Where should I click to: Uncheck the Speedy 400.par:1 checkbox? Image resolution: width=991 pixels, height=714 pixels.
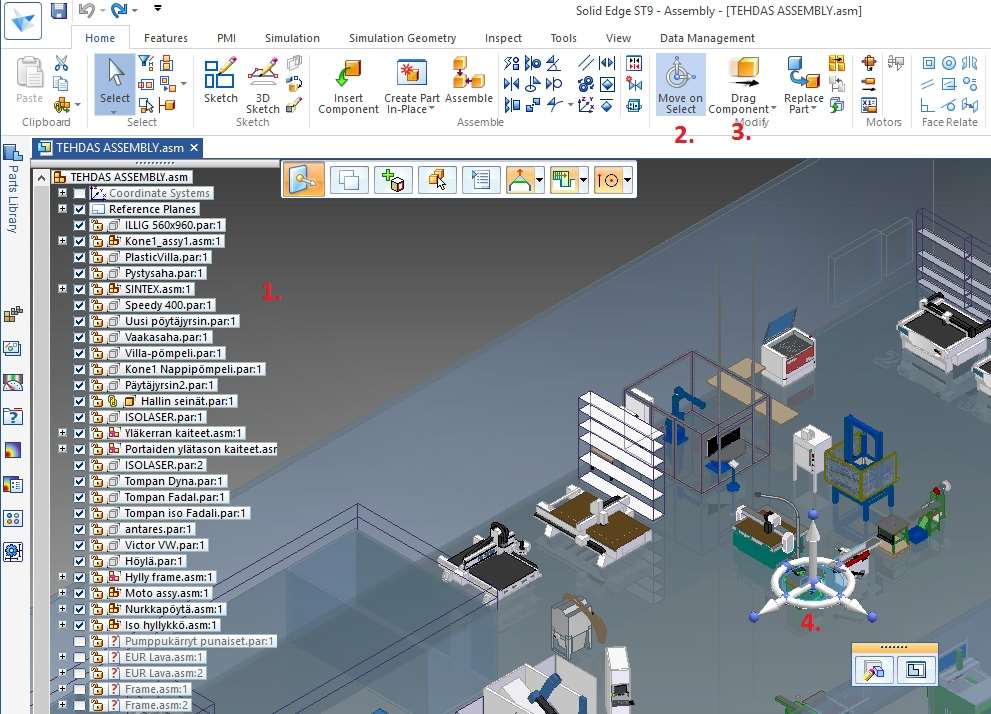[x=79, y=305]
